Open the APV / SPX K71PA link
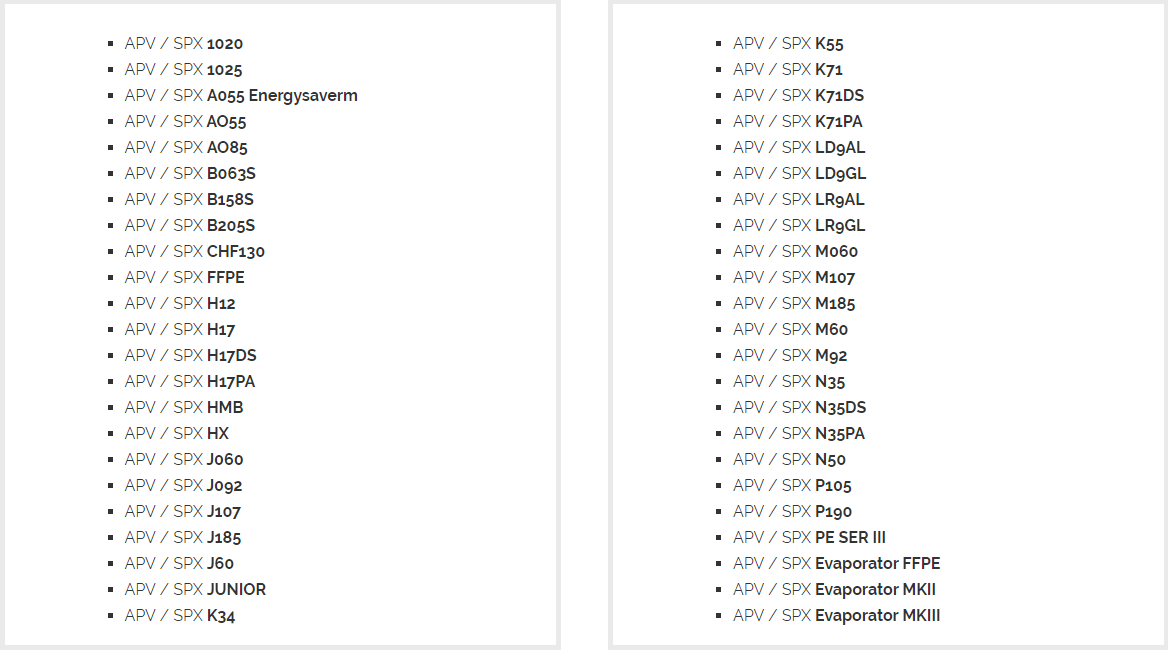This screenshot has height=652, width=1168. (798, 121)
